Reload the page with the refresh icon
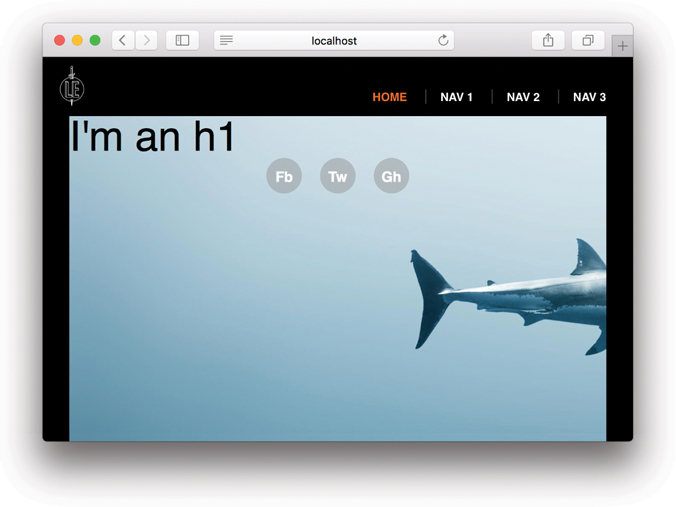This screenshot has width=676, height=507. tap(443, 40)
